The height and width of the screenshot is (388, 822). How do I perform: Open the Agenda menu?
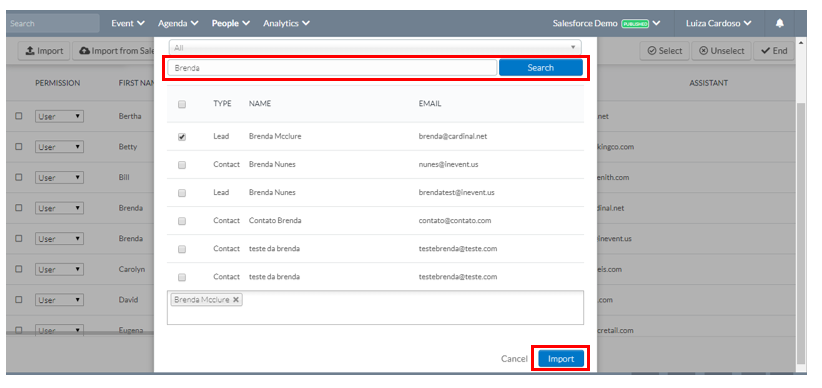178,23
